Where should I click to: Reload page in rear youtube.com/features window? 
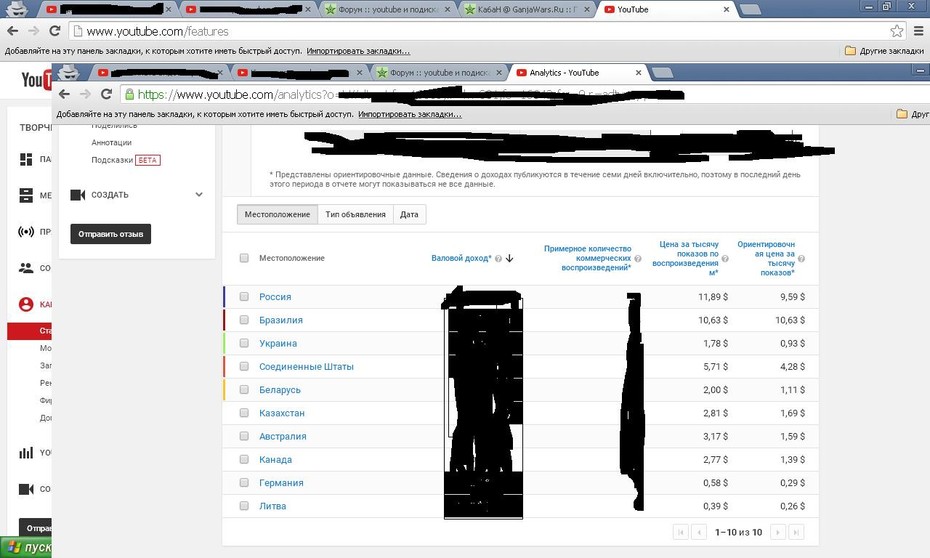tap(55, 31)
